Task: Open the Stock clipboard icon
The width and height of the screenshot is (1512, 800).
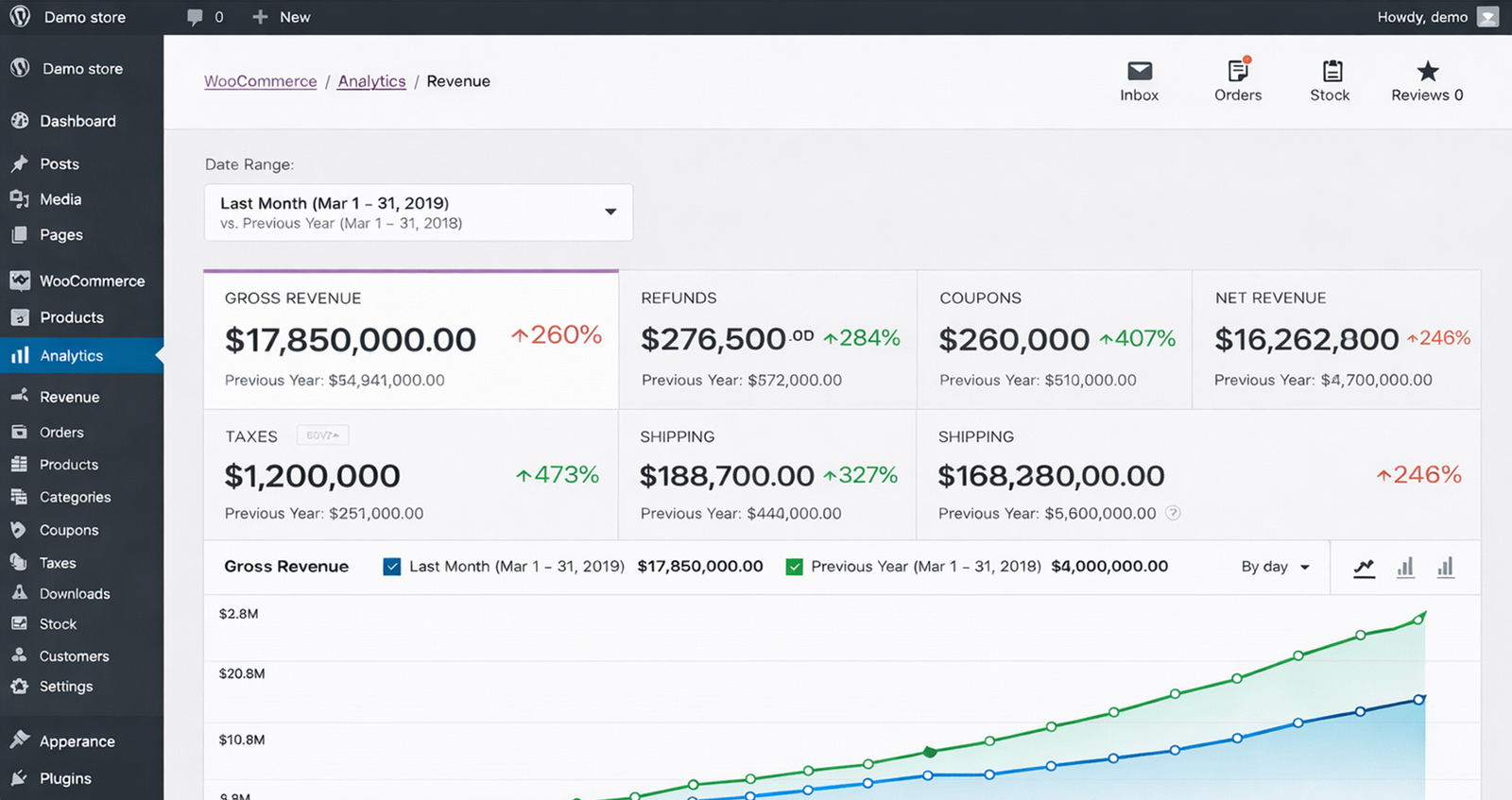Action: 1332,72
